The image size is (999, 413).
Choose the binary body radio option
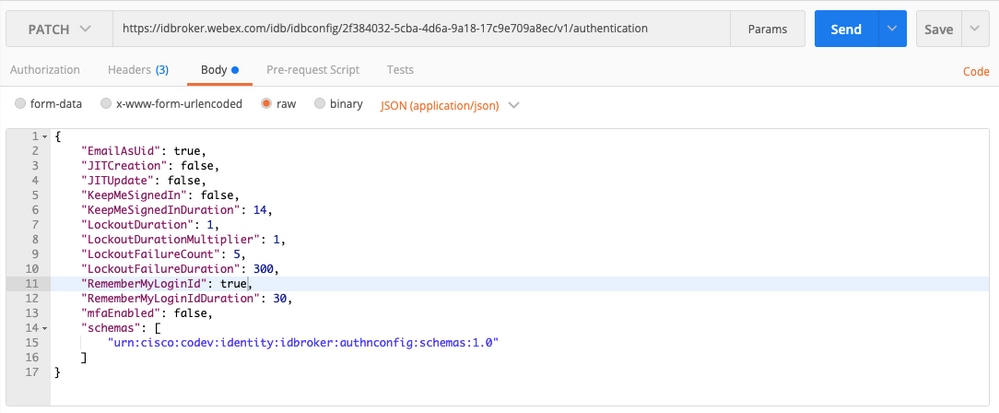pyautogui.click(x=320, y=104)
